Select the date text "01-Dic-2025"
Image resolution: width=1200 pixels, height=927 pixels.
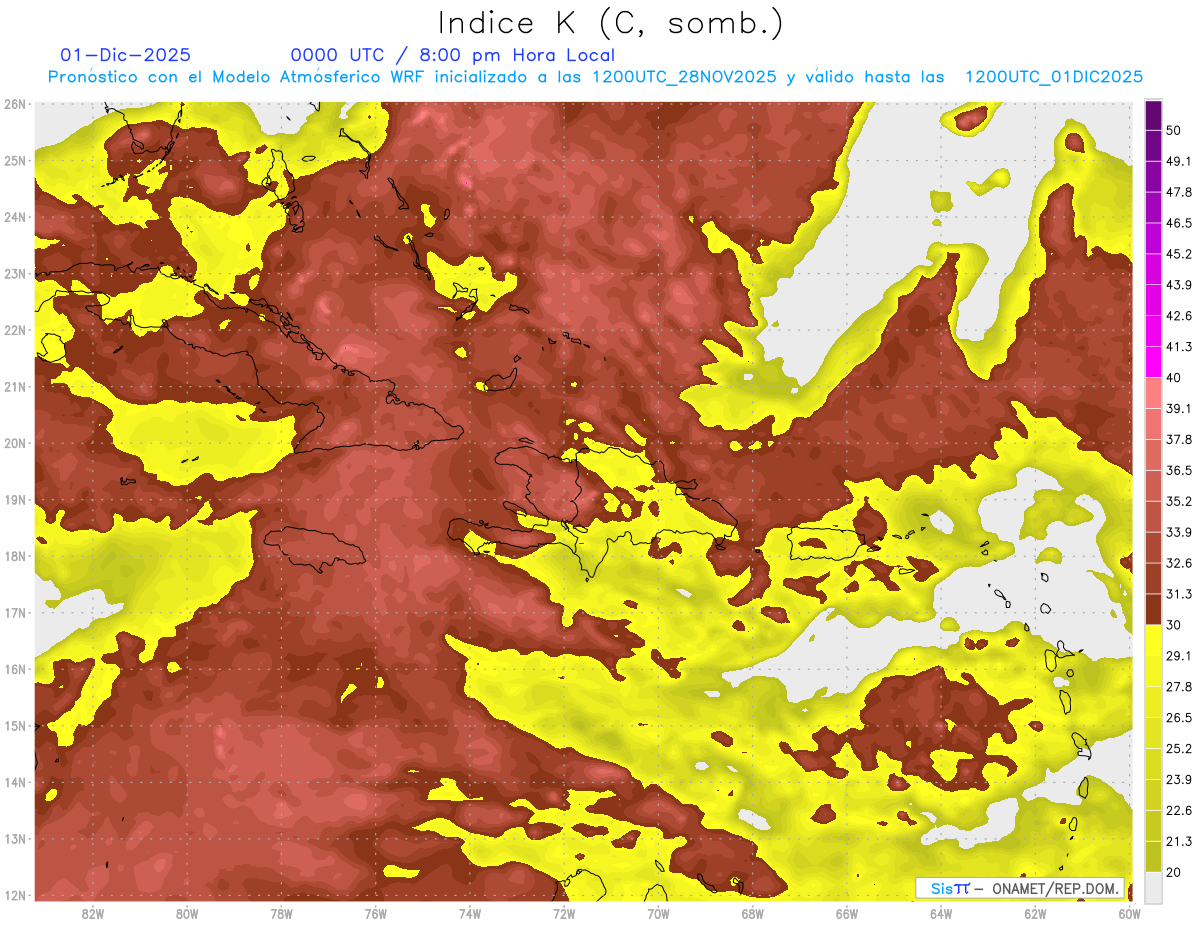[125, 55]
